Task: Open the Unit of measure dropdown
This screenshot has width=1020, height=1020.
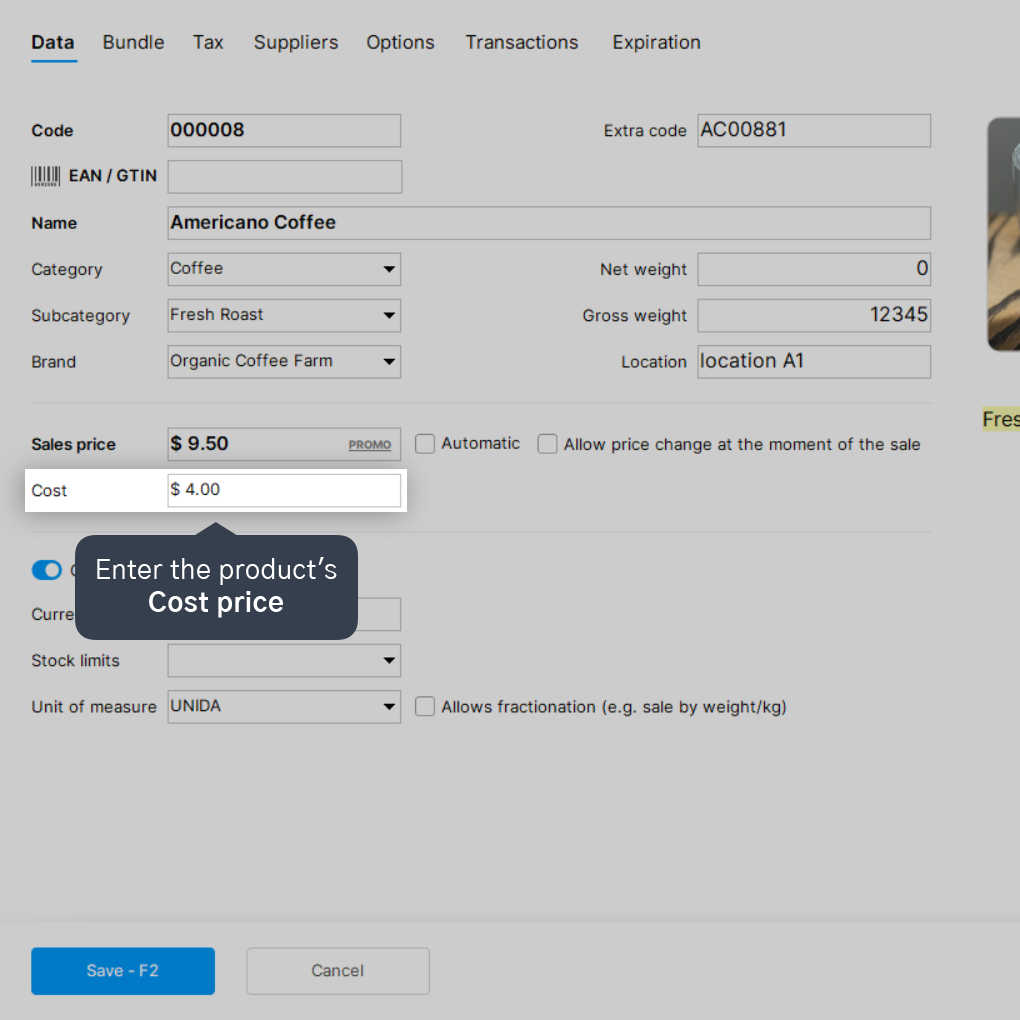Action: [x=284, y=707]
